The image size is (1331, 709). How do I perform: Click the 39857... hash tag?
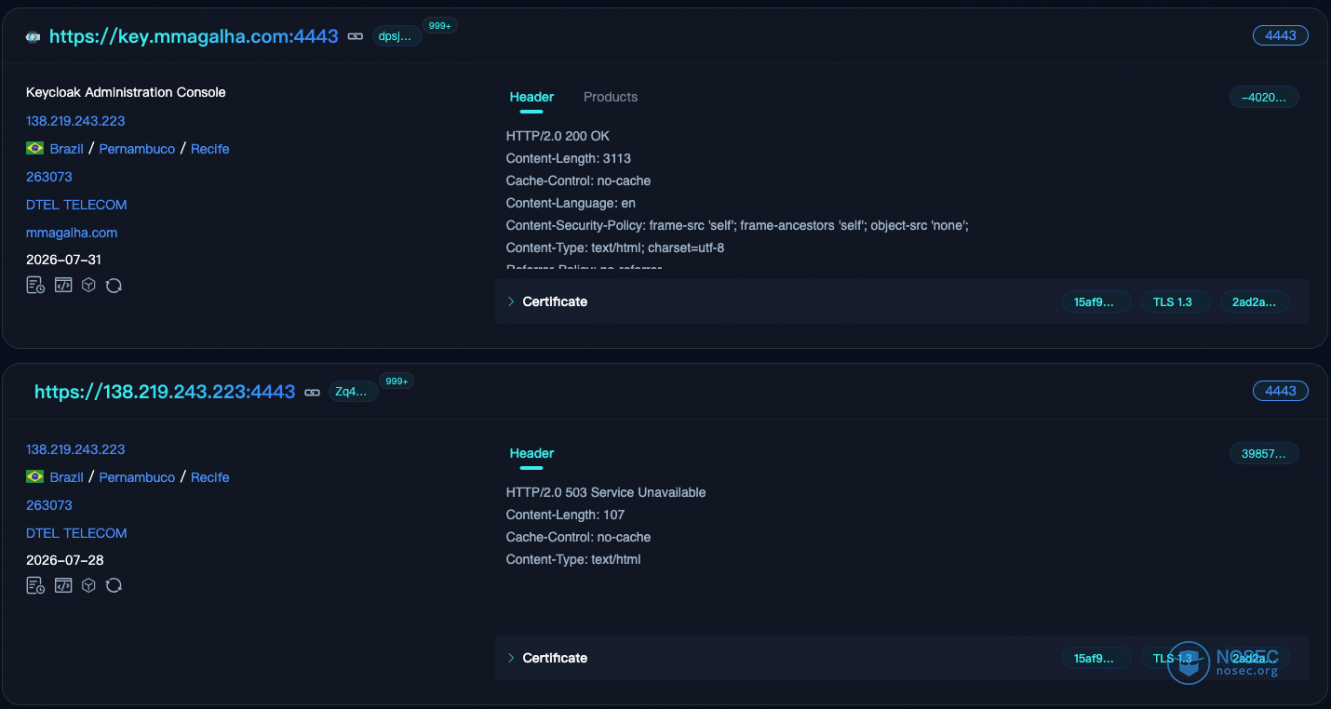(x=1264, y=453)
